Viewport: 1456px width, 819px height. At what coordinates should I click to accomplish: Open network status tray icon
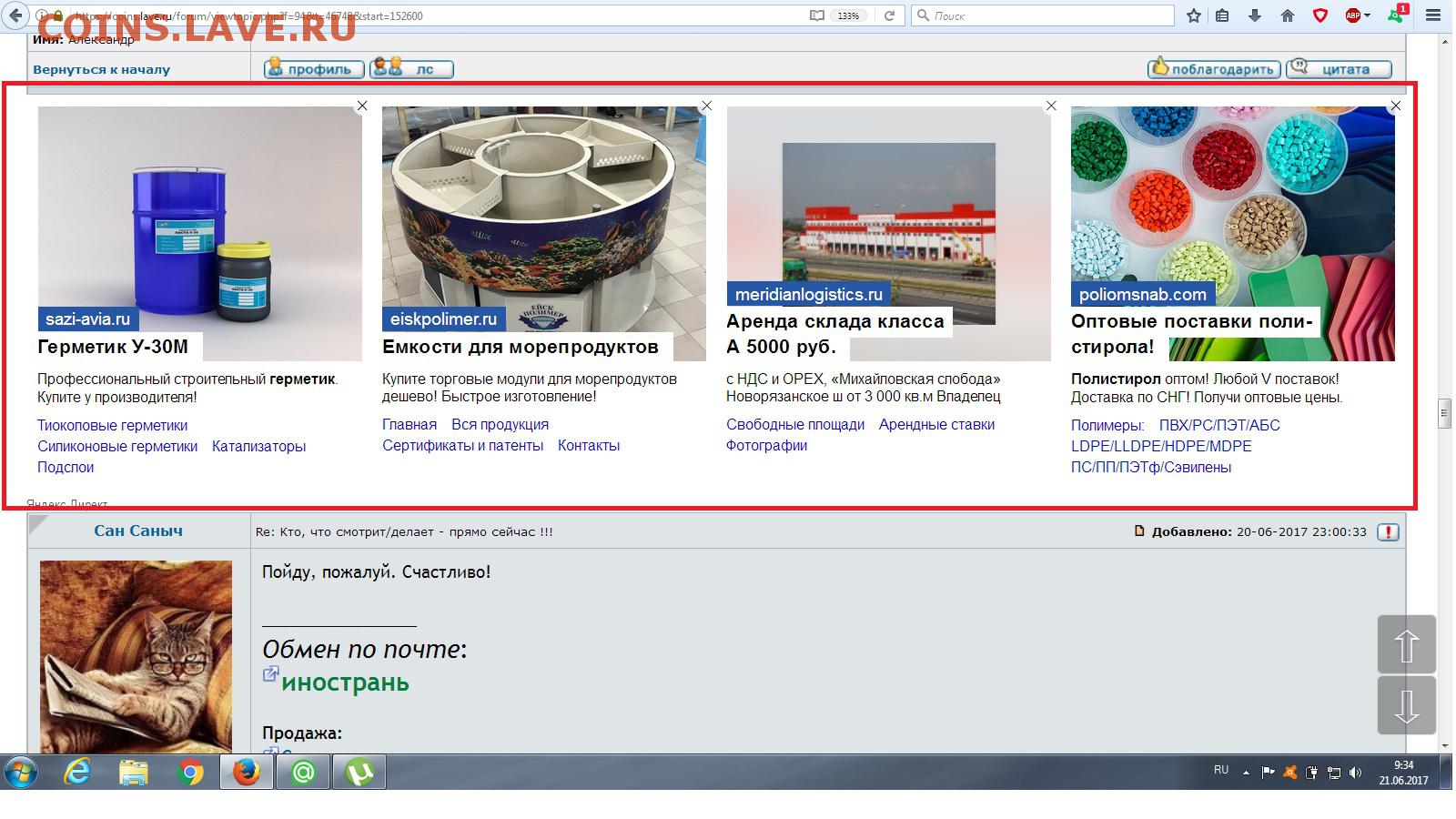click(1333, 773)
